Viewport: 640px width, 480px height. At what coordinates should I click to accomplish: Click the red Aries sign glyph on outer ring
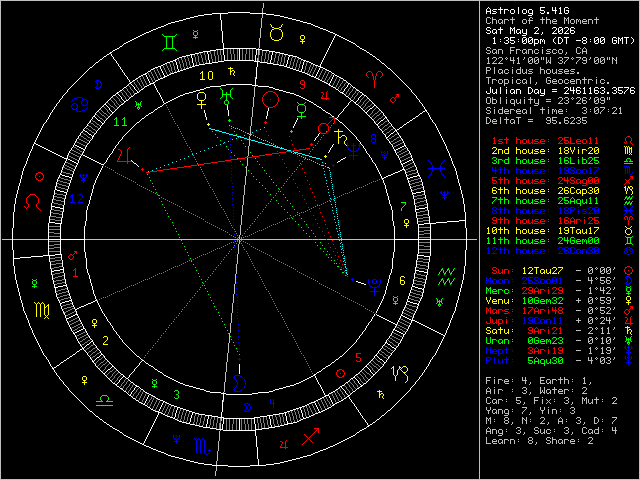point(374,77)
